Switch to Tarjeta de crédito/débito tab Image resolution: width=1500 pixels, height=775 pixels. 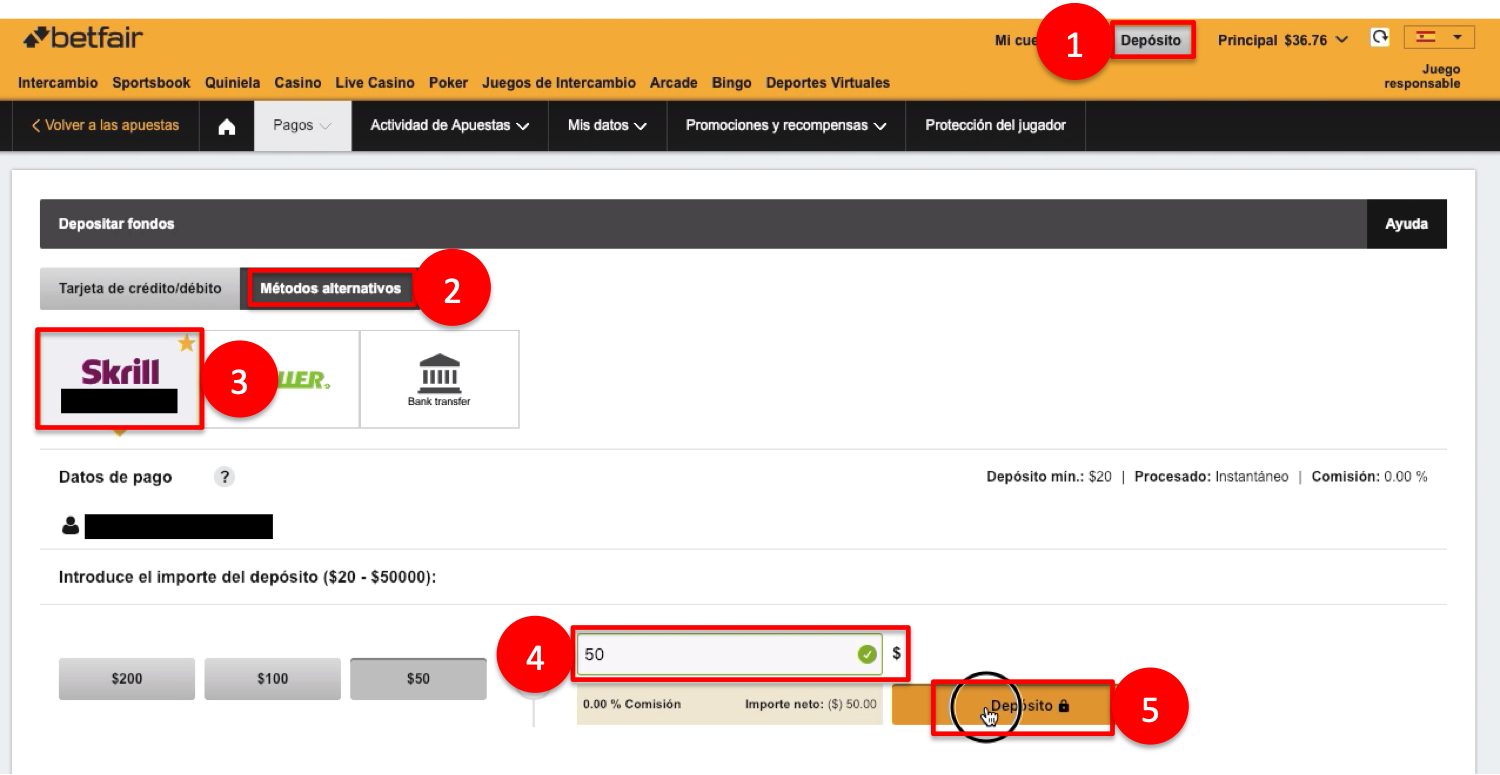(140, 289)
